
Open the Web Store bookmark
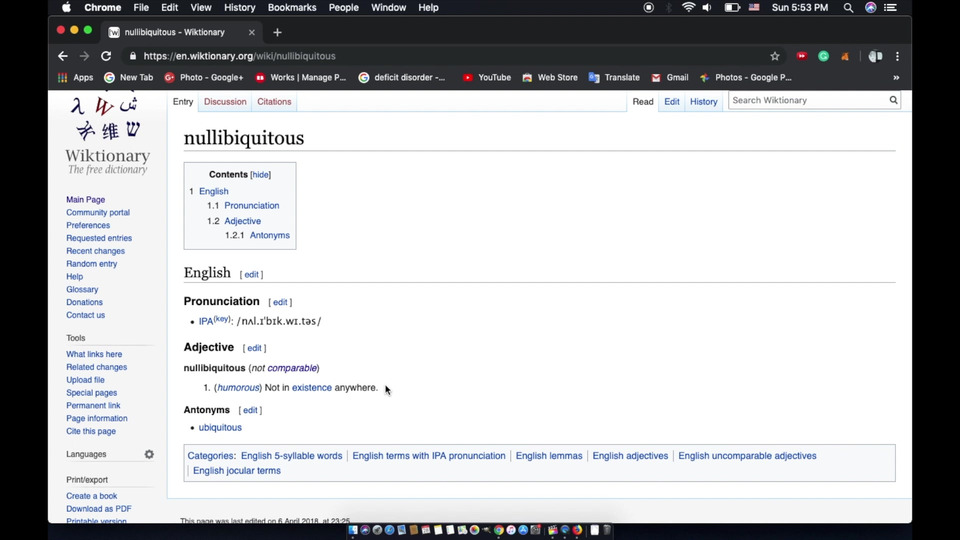pyautogui.click(x=550, y=77)
